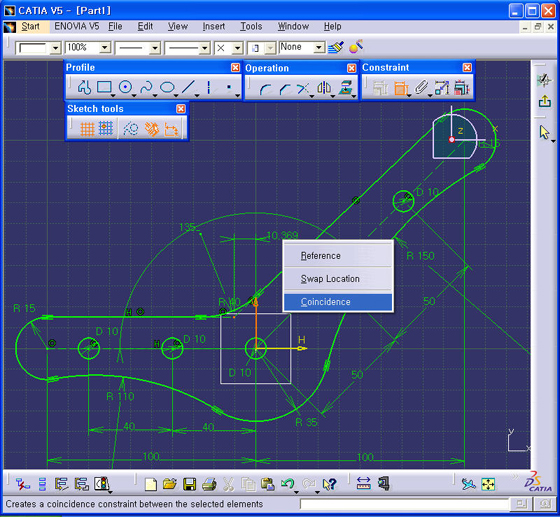Open the None layer dropdown
The width and height of the screenshot is (560, 517).
tap(319, 47)
